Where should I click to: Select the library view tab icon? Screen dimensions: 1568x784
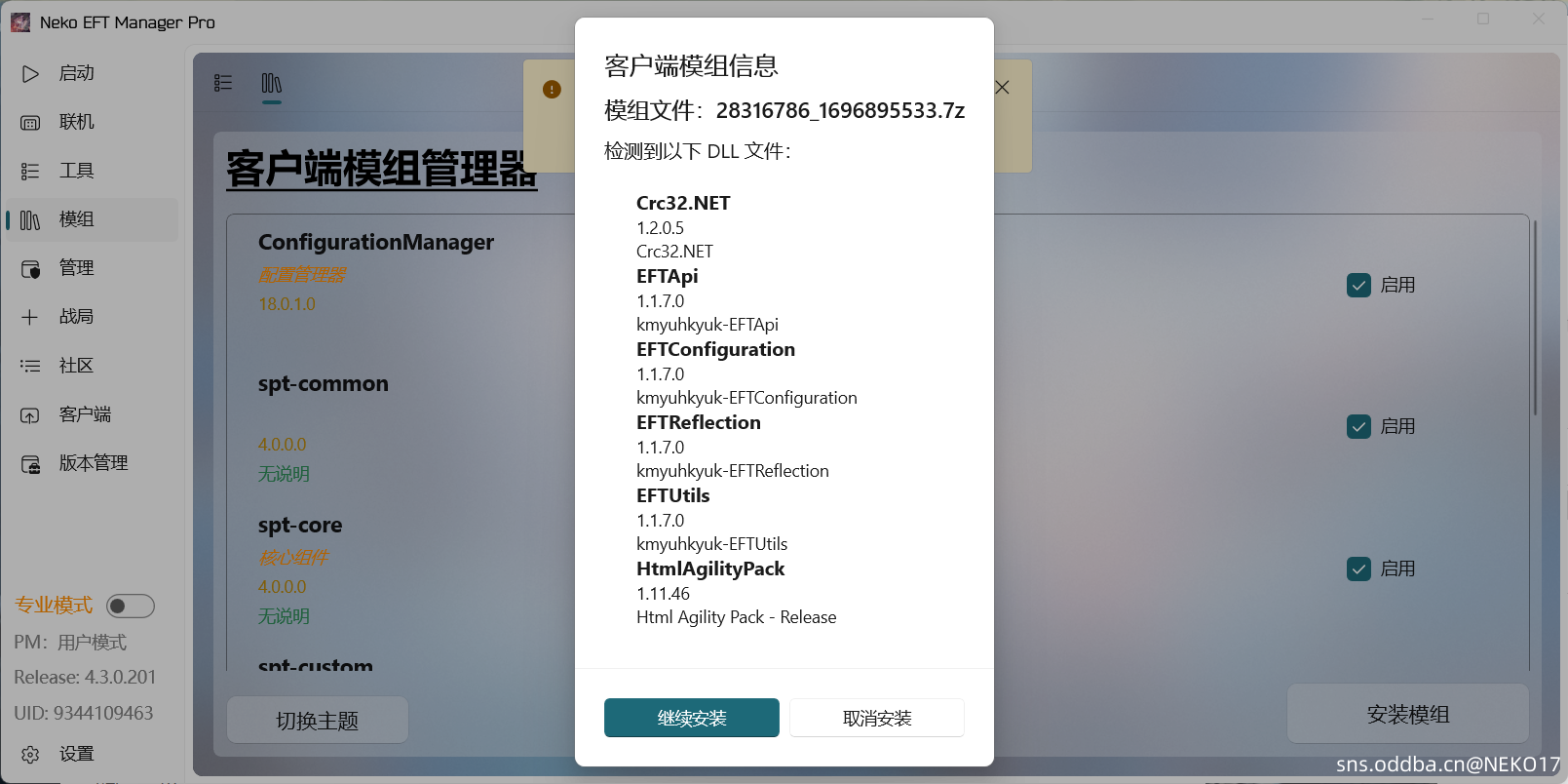272,83
